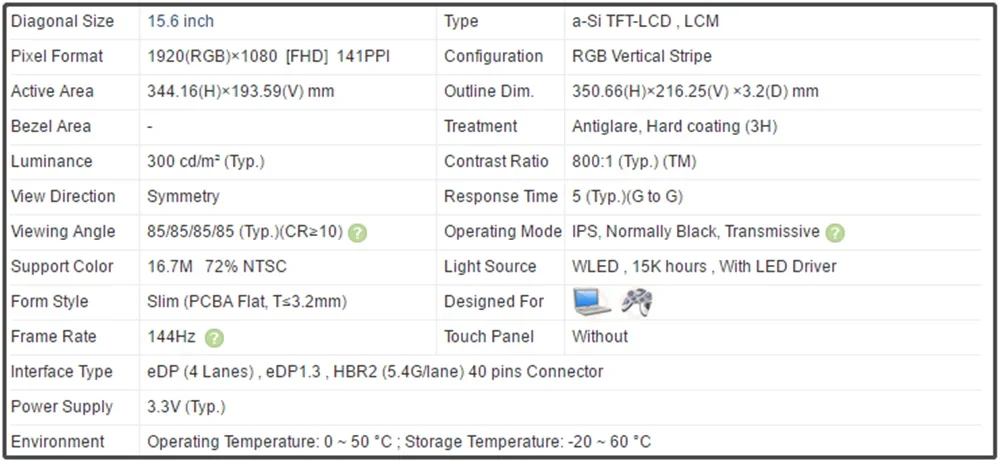The image size is (1000, 461).
Task: Select '800:1 (Typ.) (TM)' value
Action: click(x=634, y=161)
